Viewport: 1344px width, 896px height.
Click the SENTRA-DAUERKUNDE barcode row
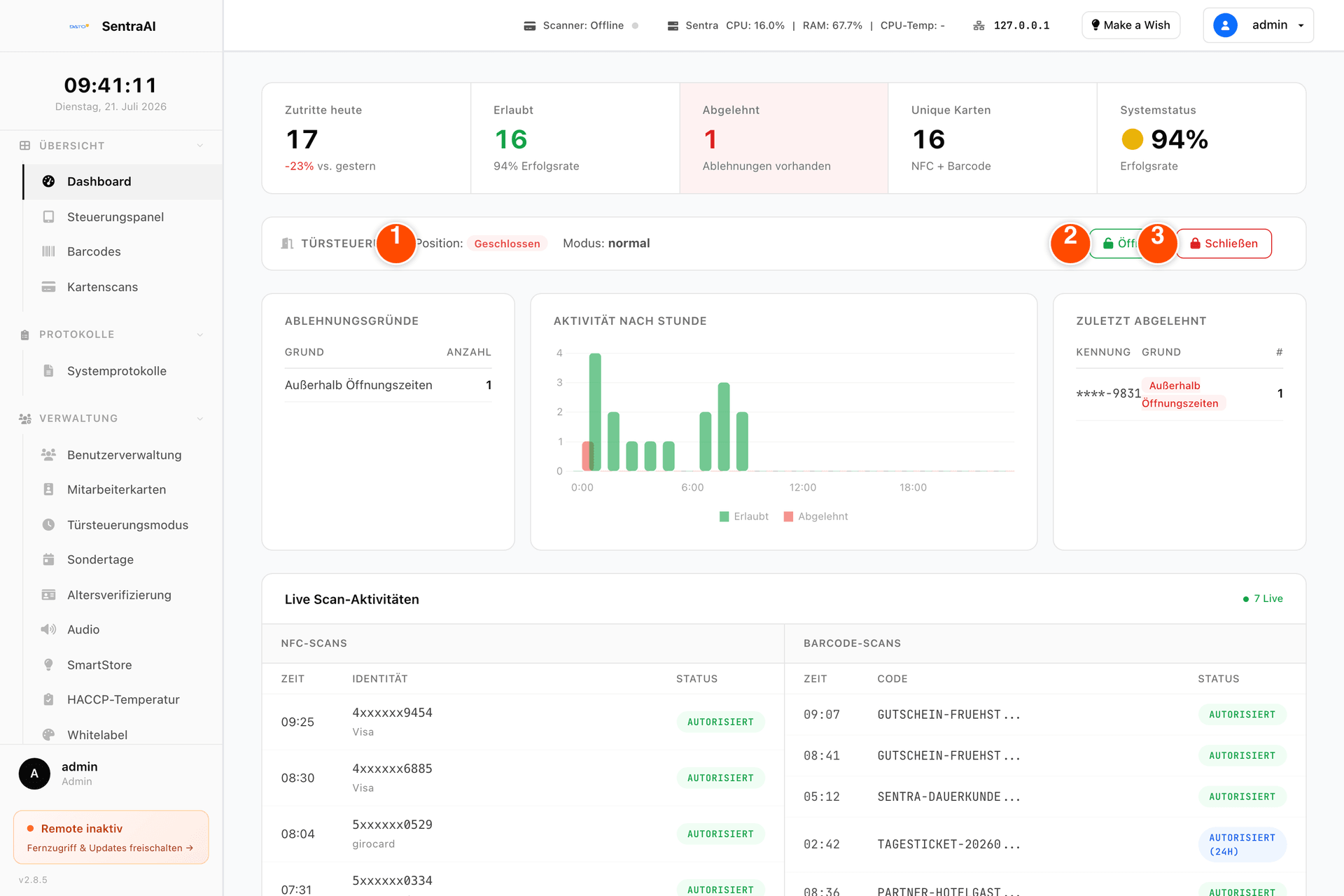(1045, 797)
